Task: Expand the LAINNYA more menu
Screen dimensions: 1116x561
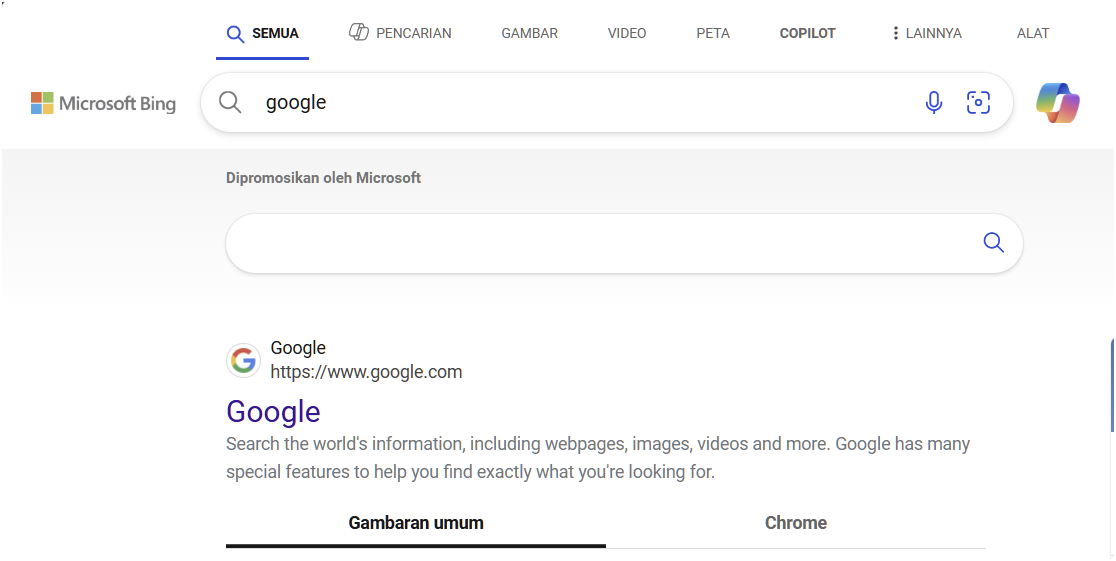Action: coord(927,33)
